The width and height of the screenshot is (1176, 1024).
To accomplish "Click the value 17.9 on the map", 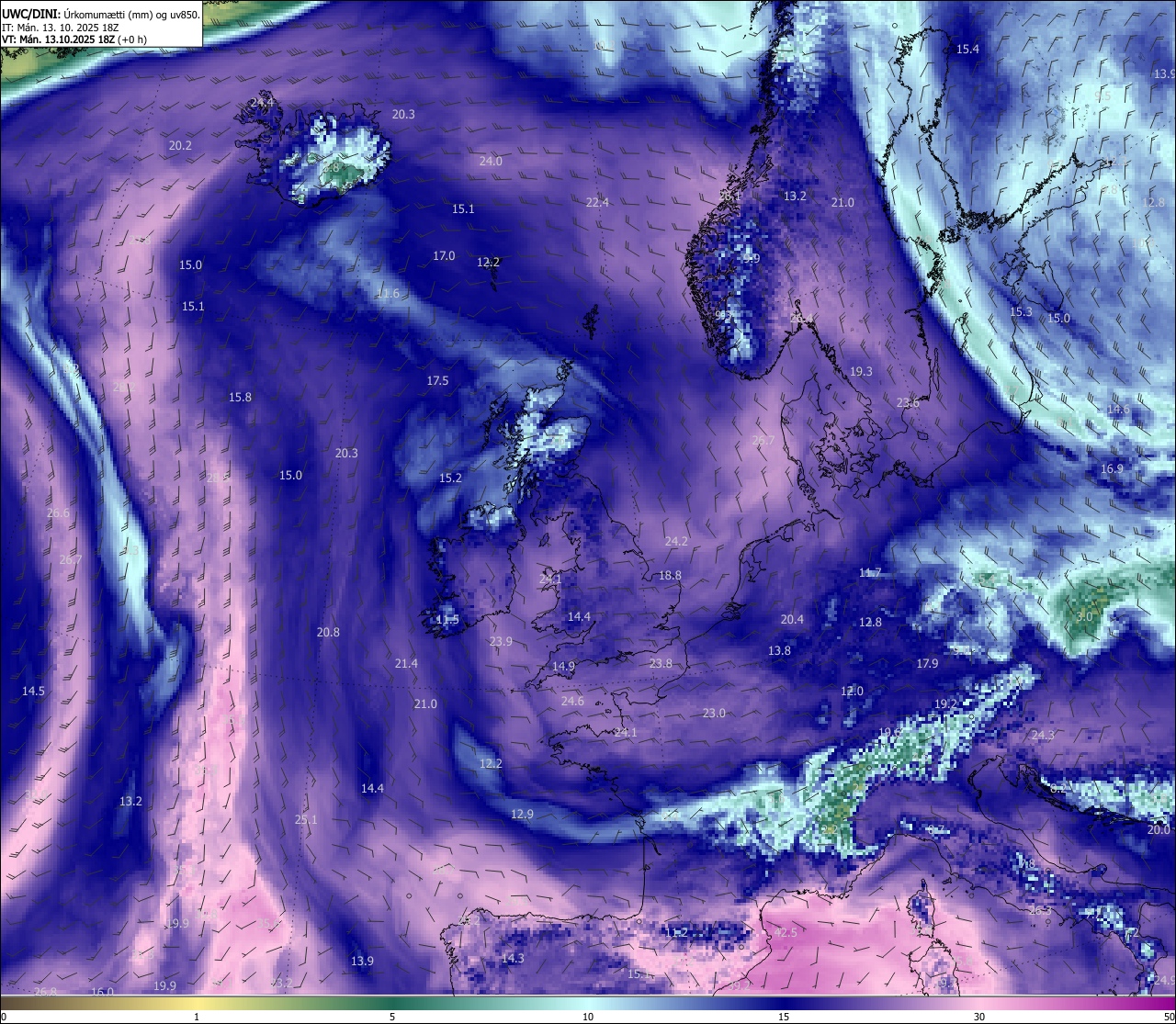I will 927,664.
